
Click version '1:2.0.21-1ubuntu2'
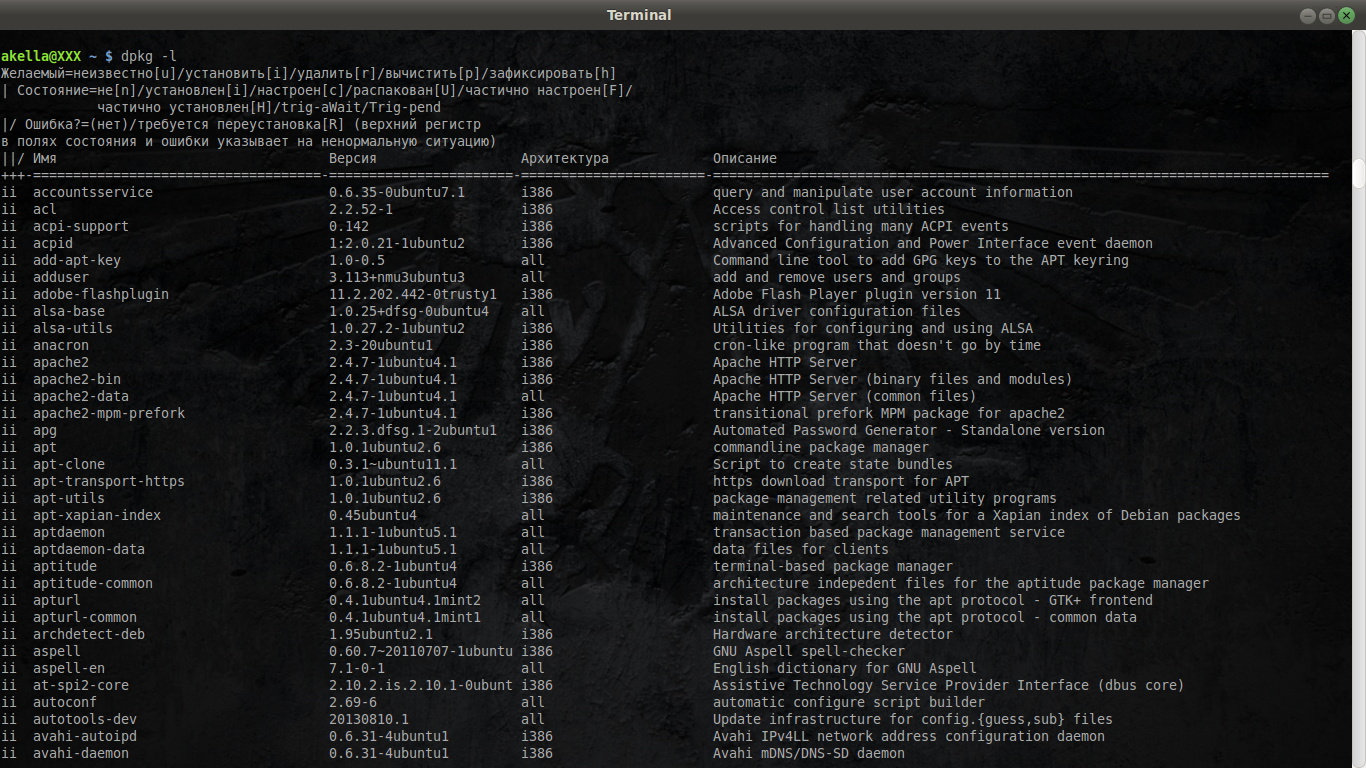pyautogui.click(x=397, y=243)
